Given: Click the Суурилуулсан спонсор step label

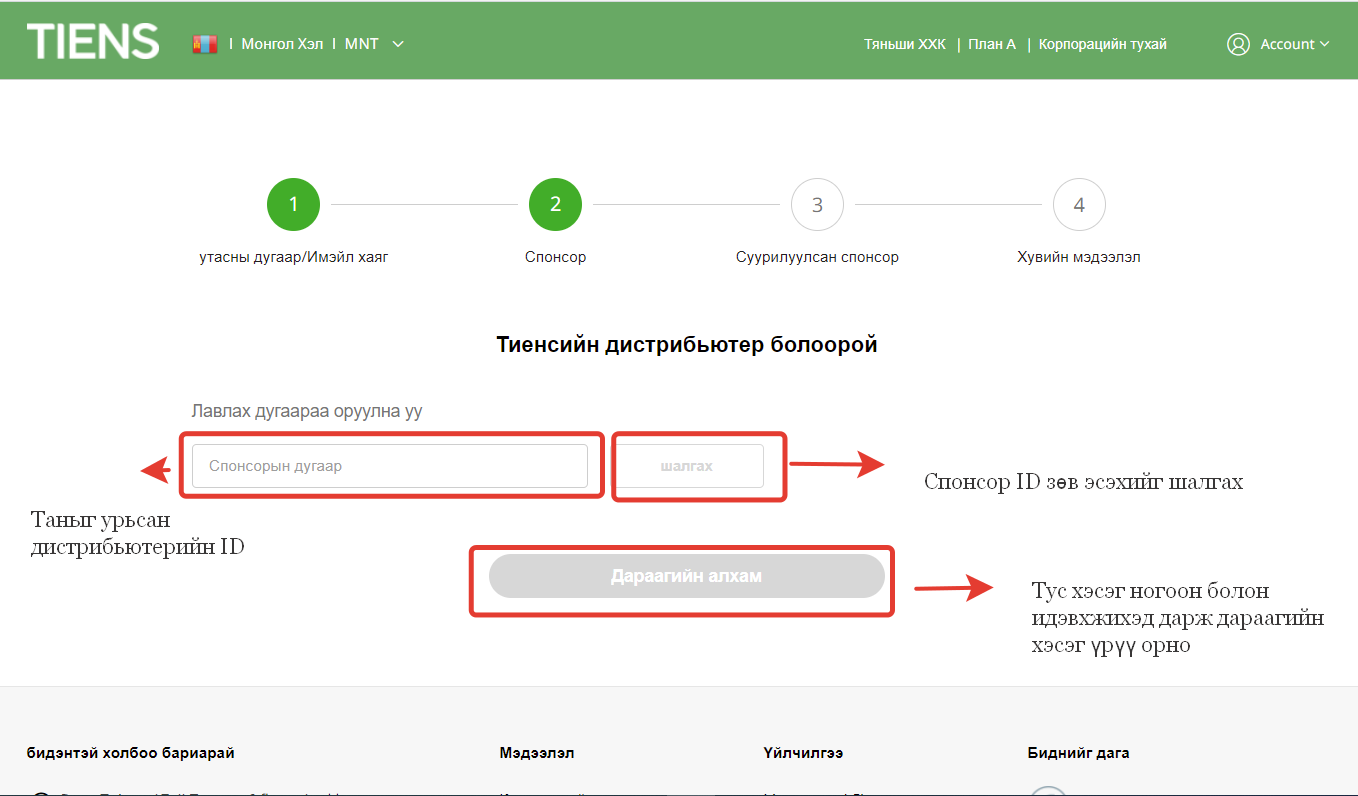Looking at the screenshot, I should [817, 257].
